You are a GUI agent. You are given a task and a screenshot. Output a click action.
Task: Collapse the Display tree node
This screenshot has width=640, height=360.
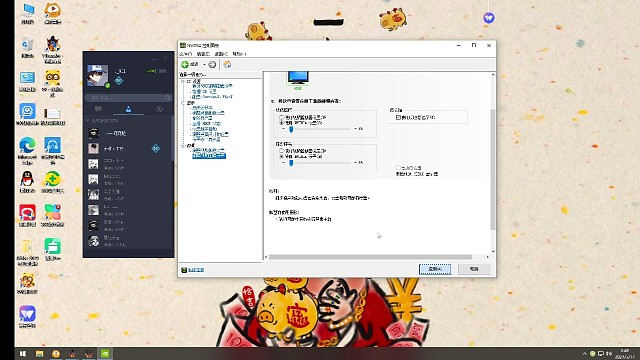click(183, 103)
